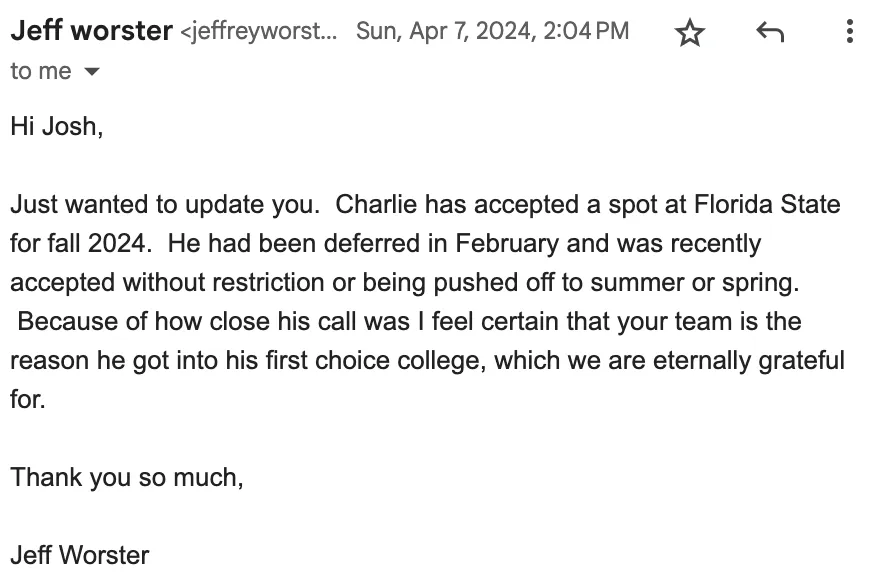Star this email from Jeff worster
This screenshot has height=582, width=880.
coord(690,33)
